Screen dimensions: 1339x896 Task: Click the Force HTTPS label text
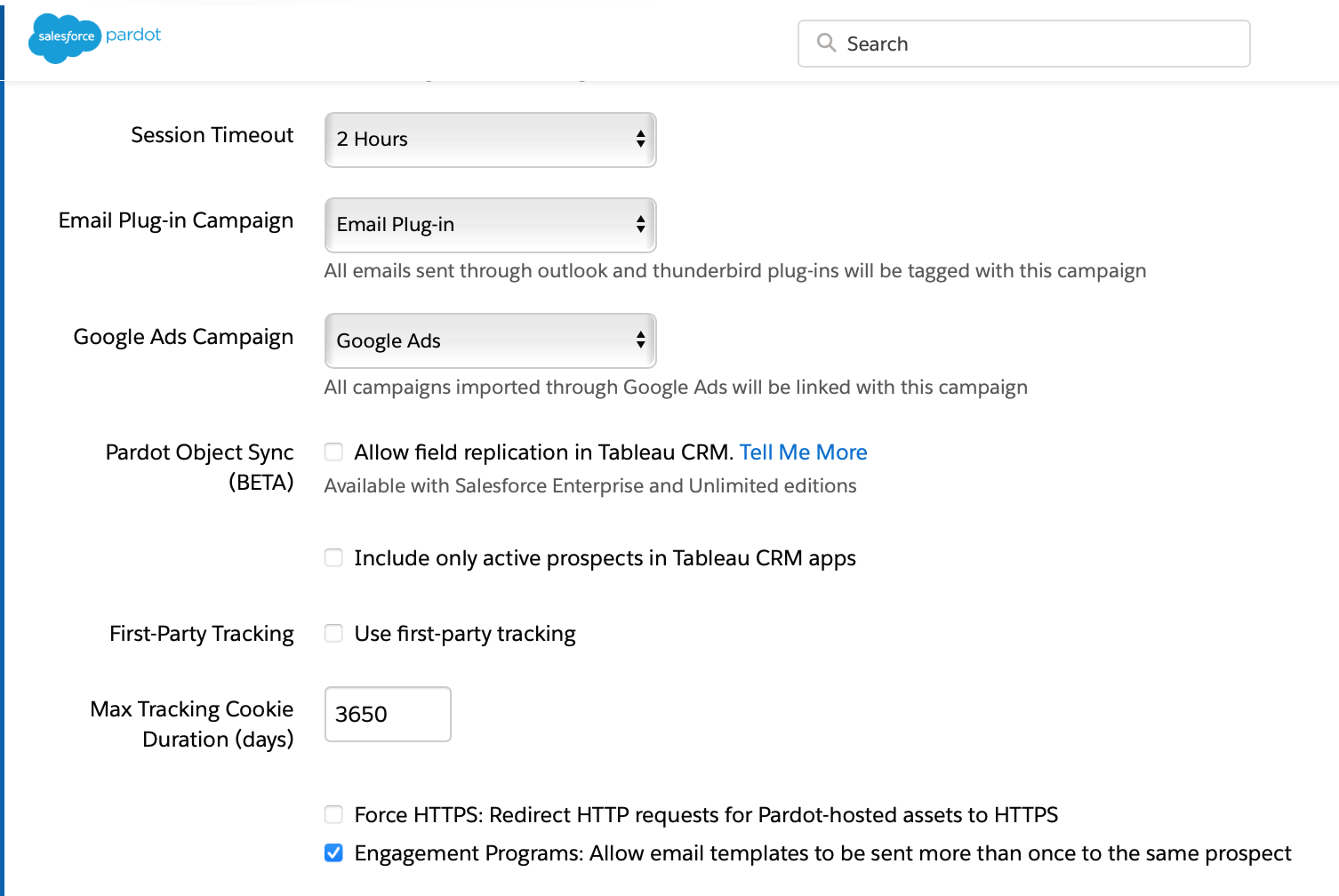pyautogui.click(x=706, y=815)
